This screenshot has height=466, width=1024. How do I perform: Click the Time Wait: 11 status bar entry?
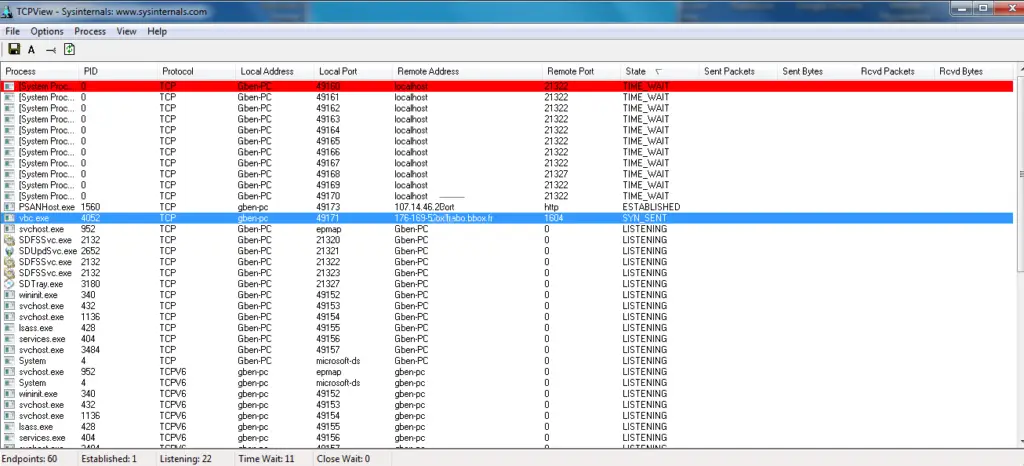(266, 459)
